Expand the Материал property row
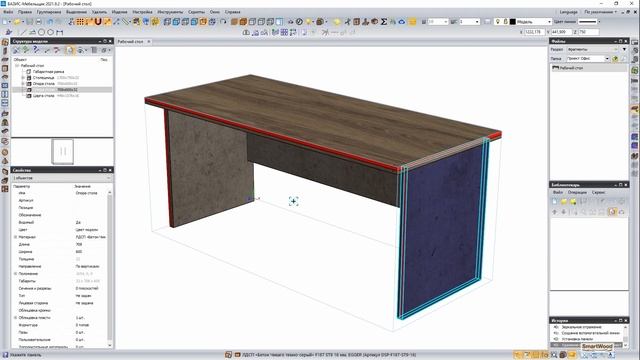The image size is (640, 360). [x=16, y=237]
